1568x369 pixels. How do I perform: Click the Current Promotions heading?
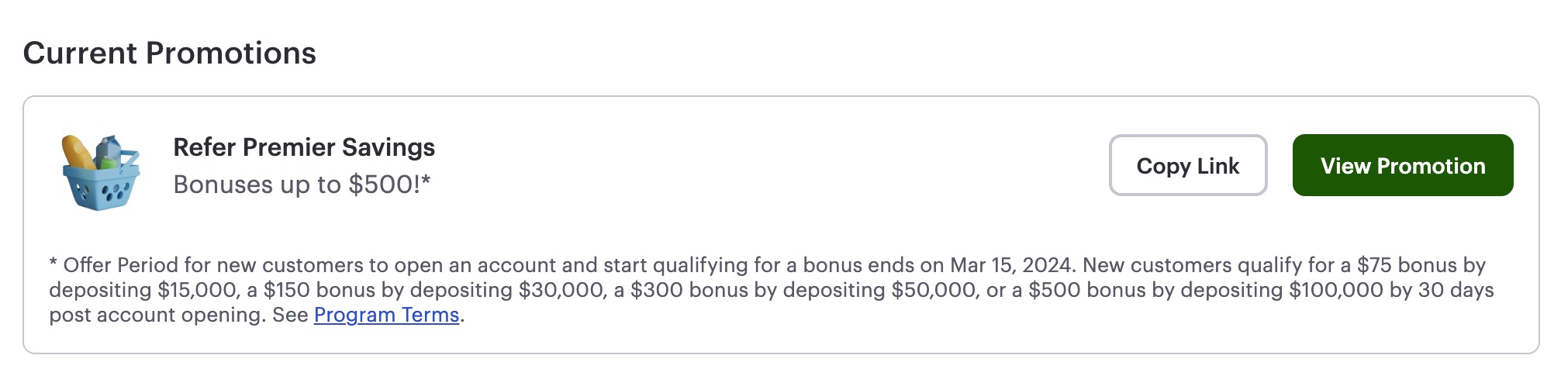tap(170, 53)
